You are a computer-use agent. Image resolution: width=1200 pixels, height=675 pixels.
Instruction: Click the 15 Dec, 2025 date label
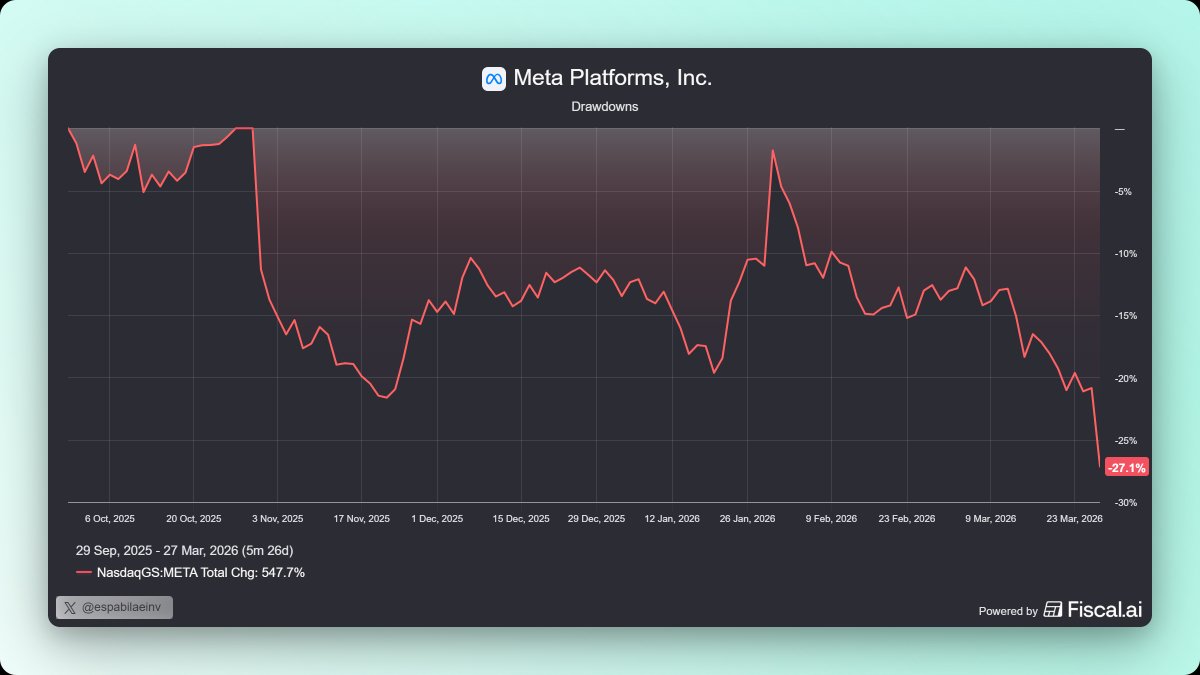click(521, 519)
